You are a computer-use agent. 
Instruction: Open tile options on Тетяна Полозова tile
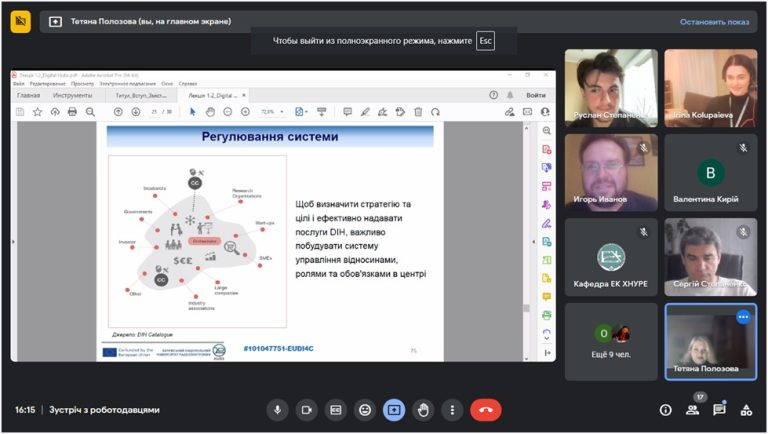pyautogui.click(x=743, y=317)
